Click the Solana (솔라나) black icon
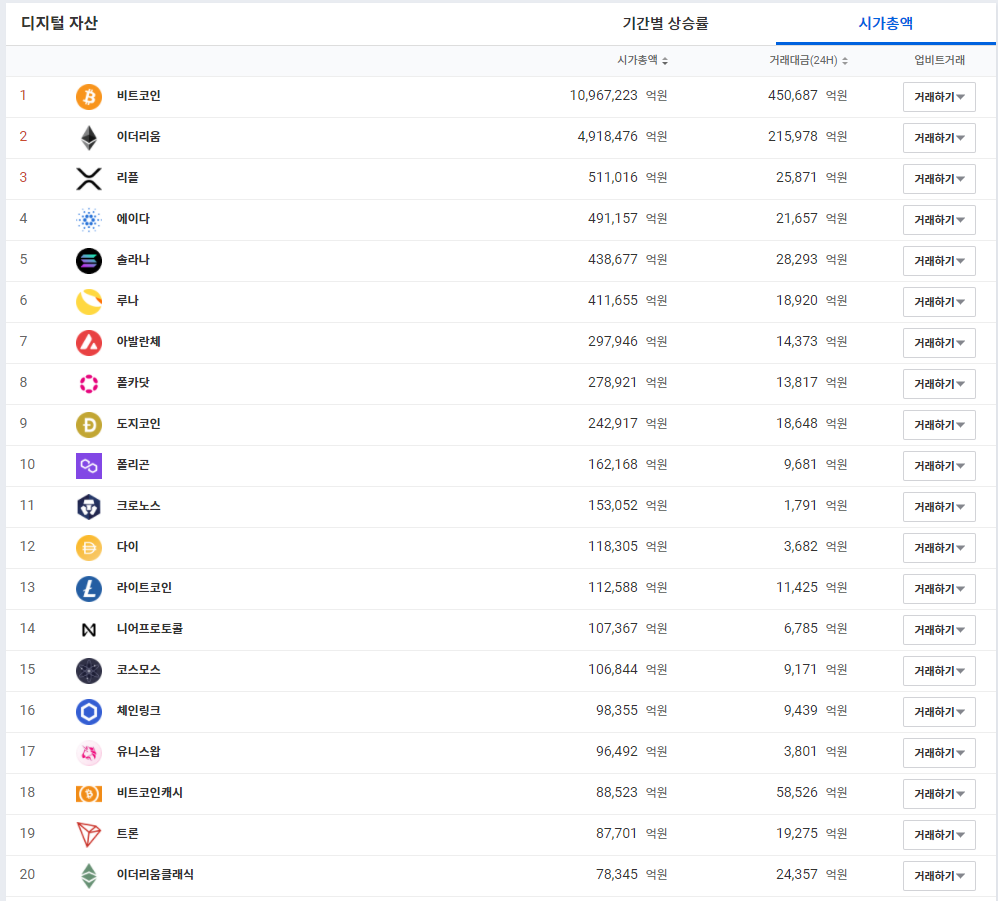This screenshot has width=998, height=901. [x=89, y=261]
